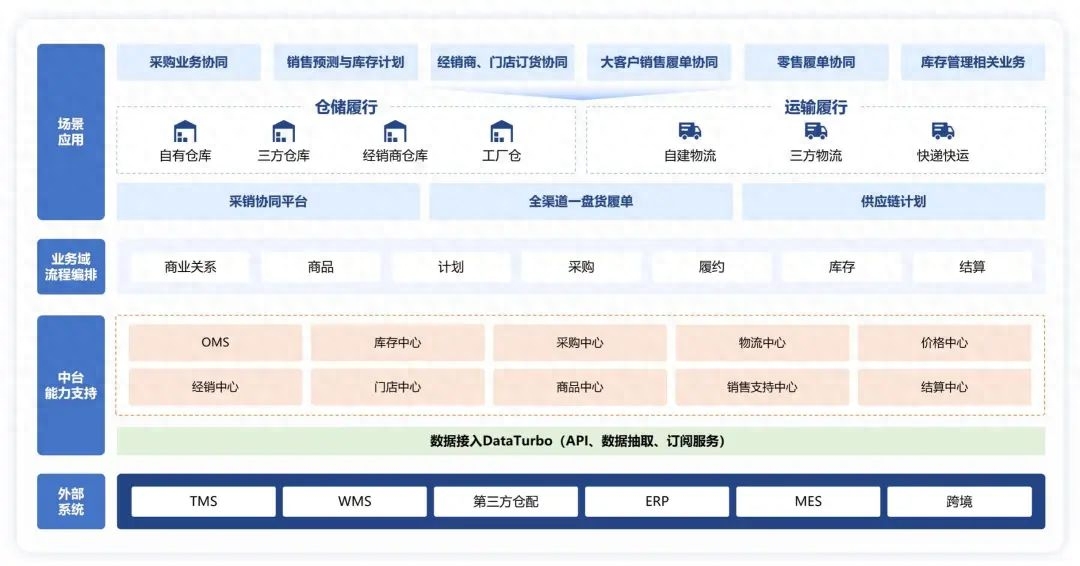Click the 中台能力支持 side label
The width and height of the screenshot is (1080, 566).
click(71, 385)
